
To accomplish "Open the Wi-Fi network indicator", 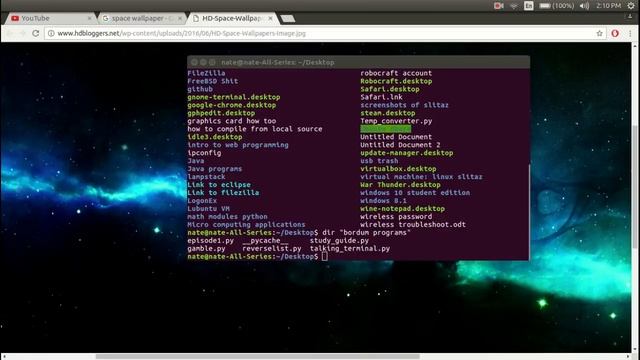I will pos(514,6).
